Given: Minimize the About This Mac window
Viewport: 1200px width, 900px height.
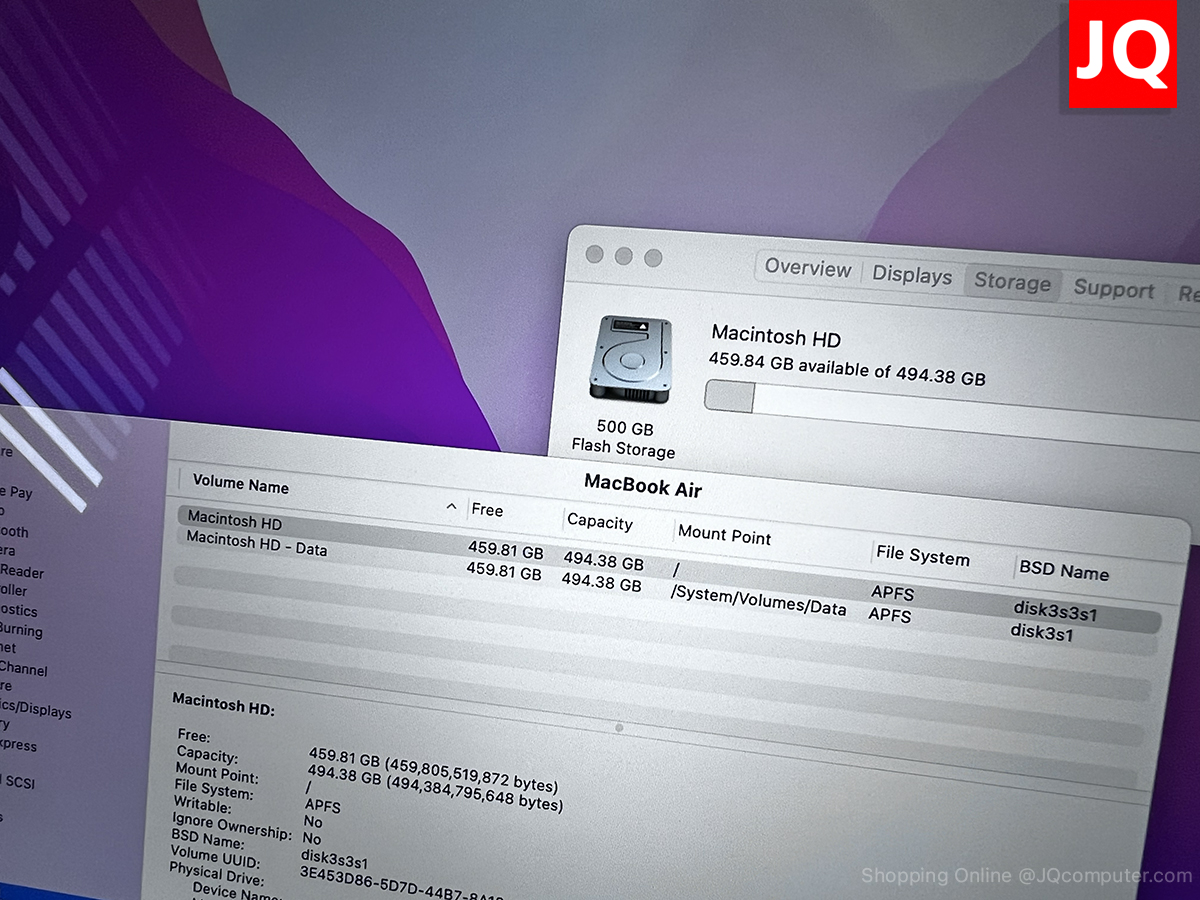Looking at the screenshot, I should 624,256.
